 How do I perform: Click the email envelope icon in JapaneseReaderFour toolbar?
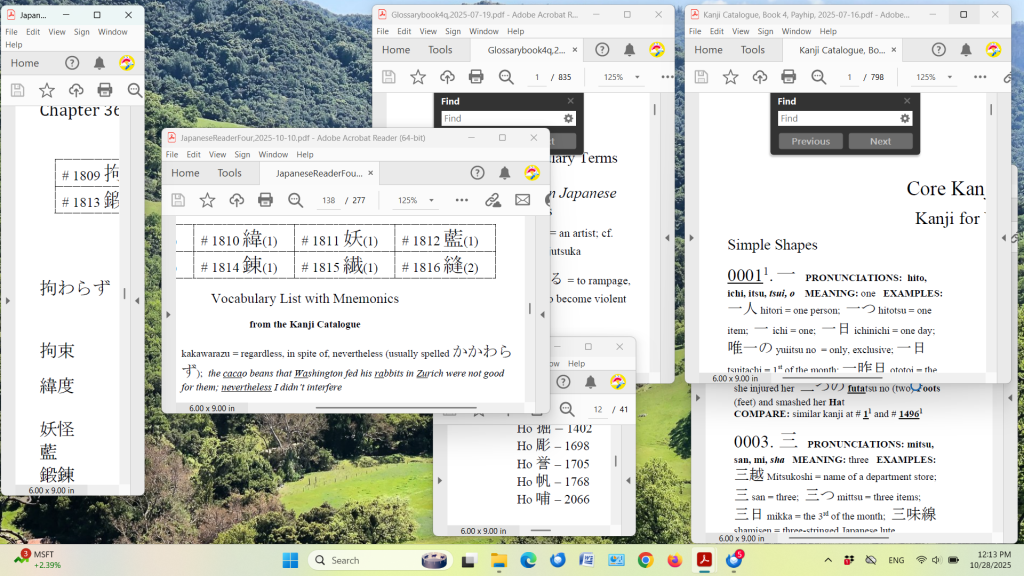point(522,200)
